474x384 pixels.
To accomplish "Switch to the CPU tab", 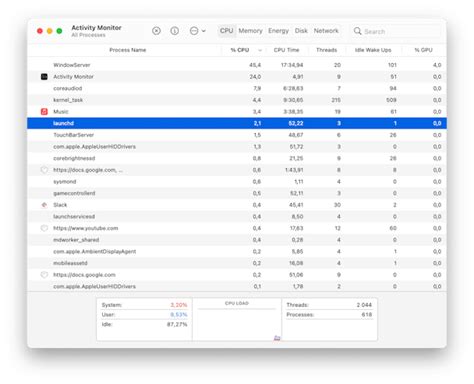I will tap(226, 31).
